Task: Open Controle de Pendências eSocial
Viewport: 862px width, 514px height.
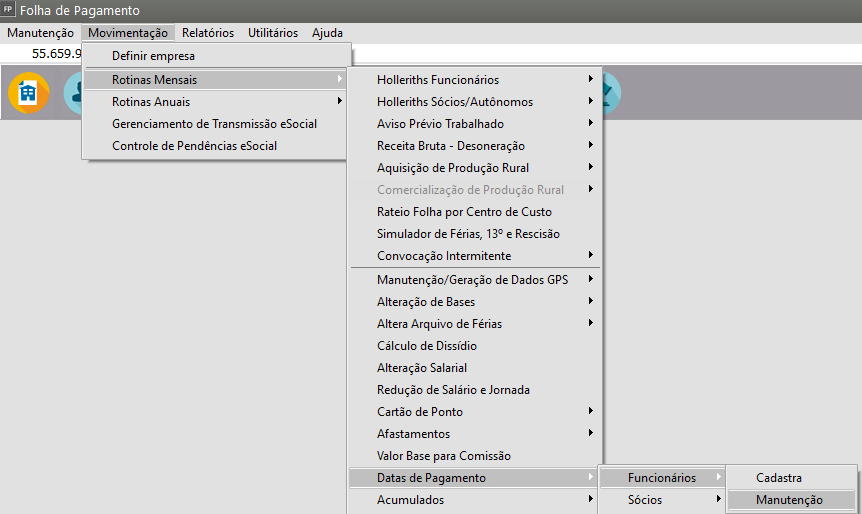Action: tap(194, 146)
